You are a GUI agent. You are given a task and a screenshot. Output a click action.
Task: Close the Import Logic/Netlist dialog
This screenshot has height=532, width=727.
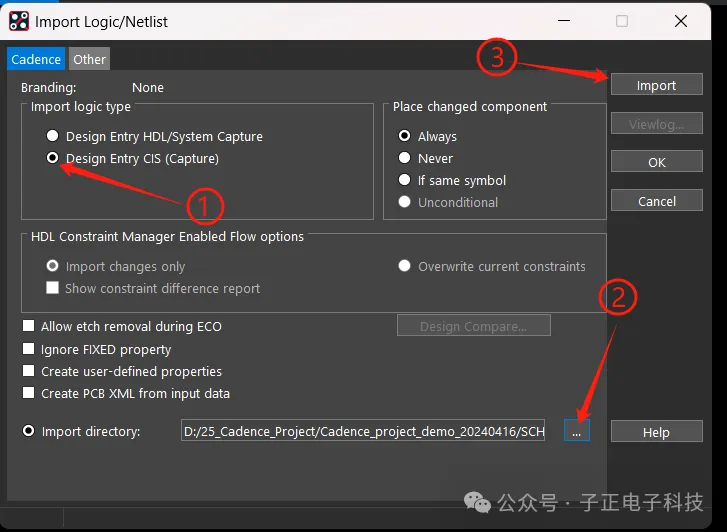pyautogui.click(x=681, y=21)
